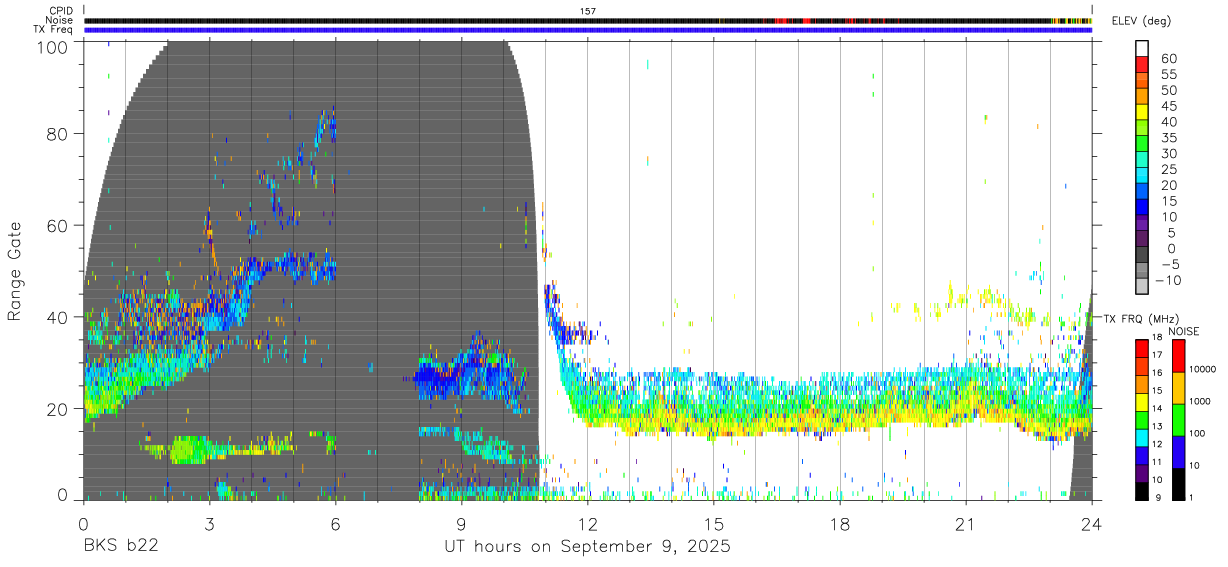Click the 14 label on TX FRQ legend
This screenshot has width=1228, height=567.
point(1155,408)
